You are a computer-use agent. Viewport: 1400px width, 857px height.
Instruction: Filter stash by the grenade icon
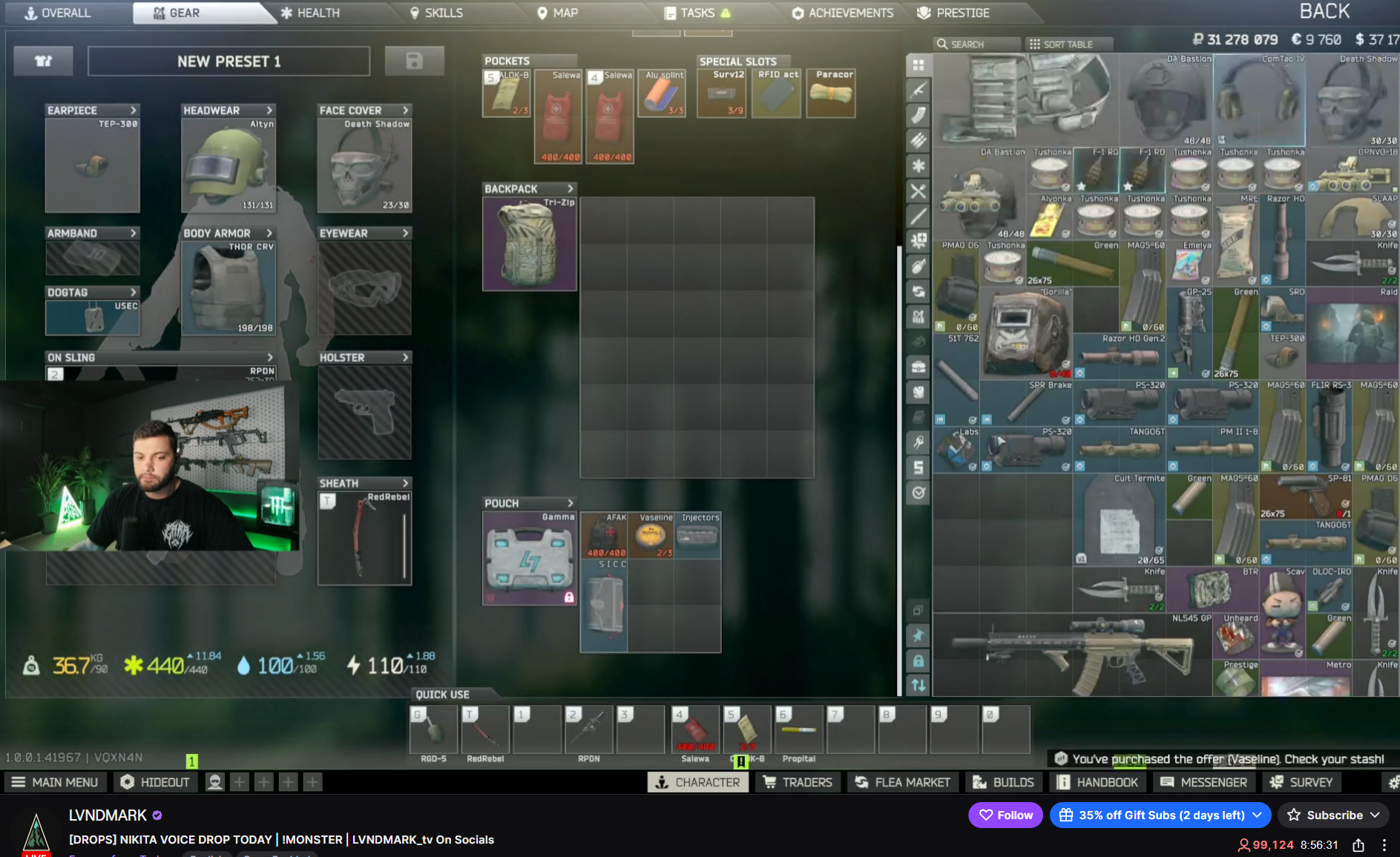click(x=918, y=266)
